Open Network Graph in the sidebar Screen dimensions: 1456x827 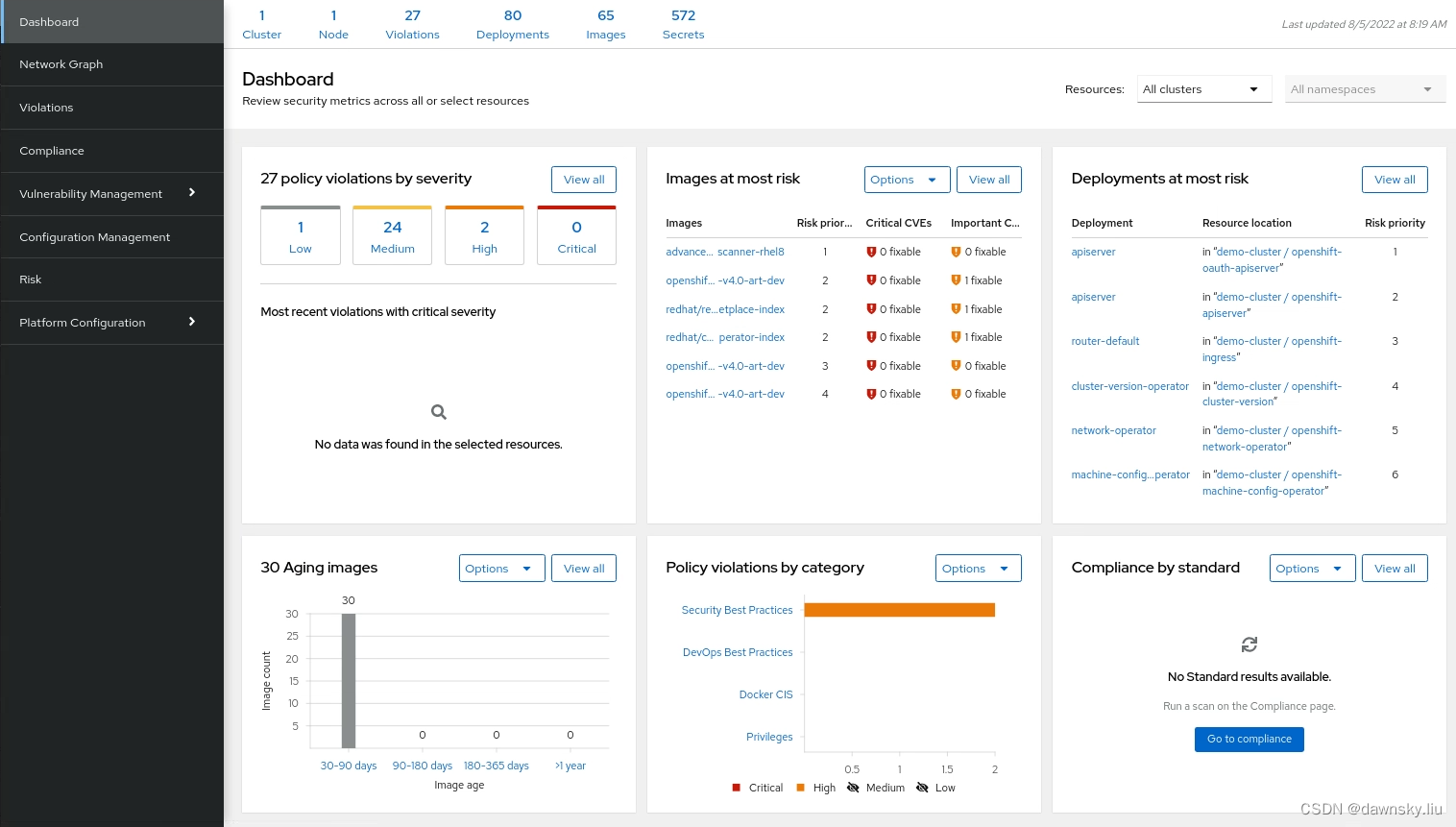point(111,64)
